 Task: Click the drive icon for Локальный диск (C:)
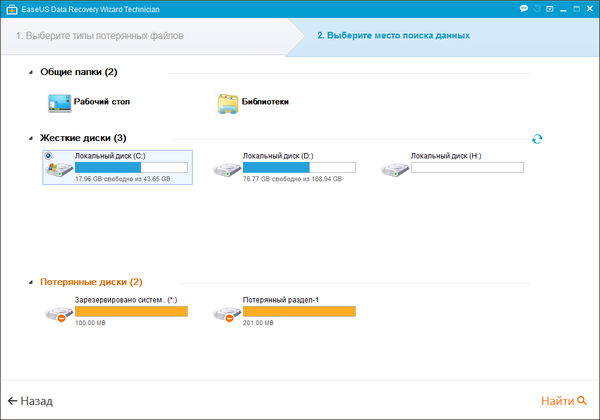tap(59, 169)
